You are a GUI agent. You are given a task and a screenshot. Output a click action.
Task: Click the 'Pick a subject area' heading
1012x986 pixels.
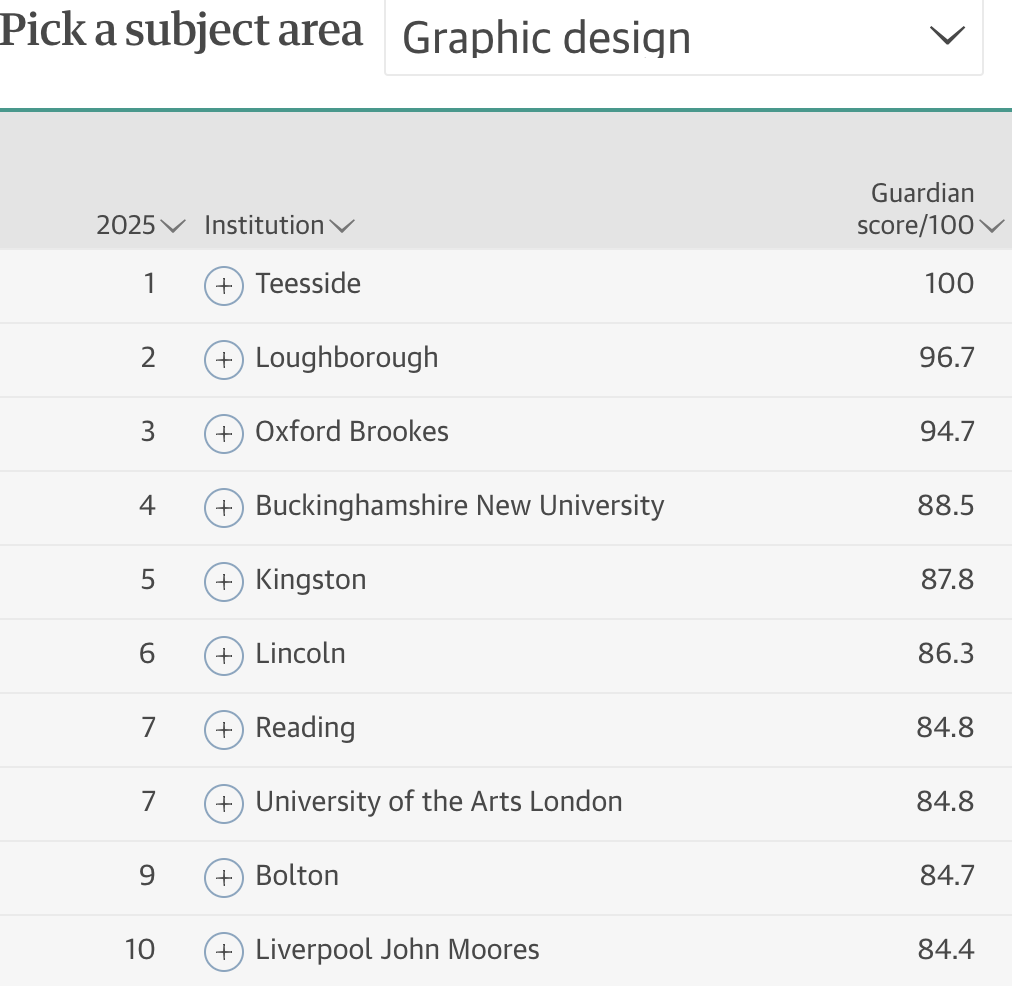pyautogui.click(x=181, y=31)
